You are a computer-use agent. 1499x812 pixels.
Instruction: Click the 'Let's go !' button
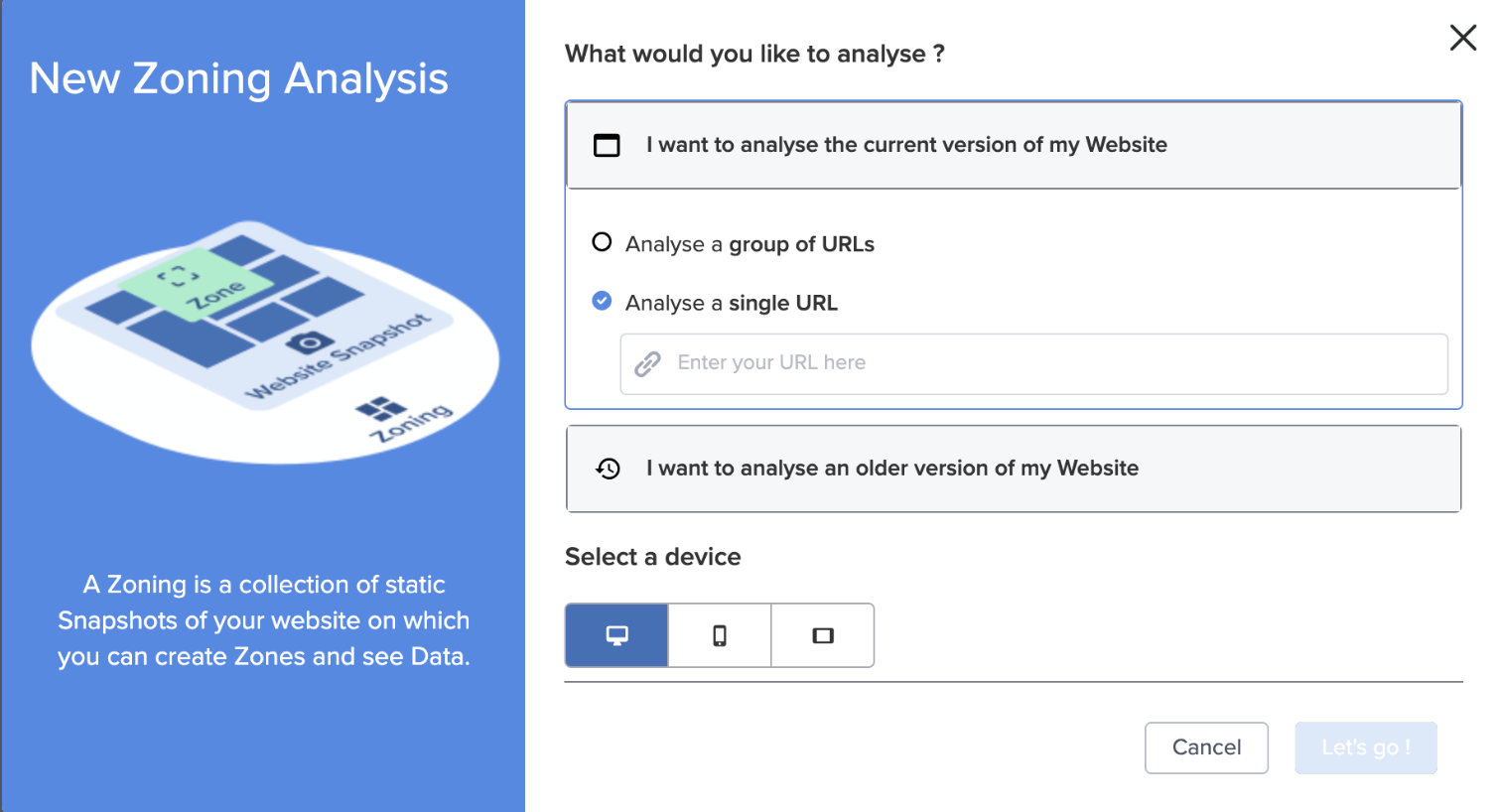coord(1366,747)
